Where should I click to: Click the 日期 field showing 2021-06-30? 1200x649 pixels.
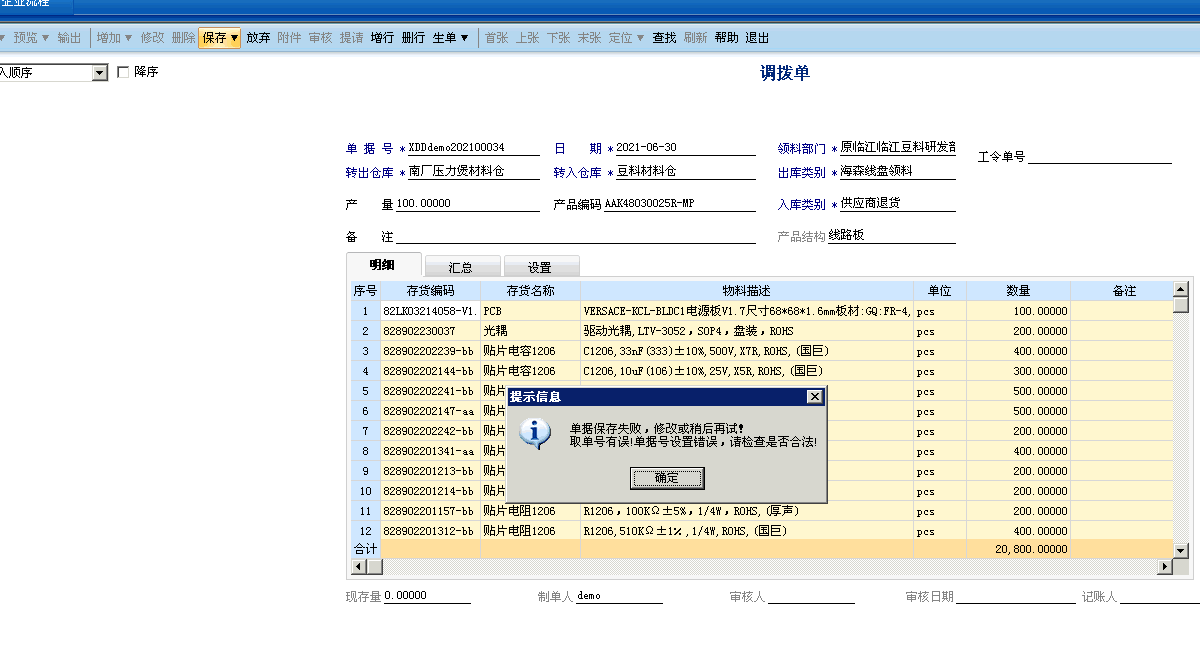point(685,148)
